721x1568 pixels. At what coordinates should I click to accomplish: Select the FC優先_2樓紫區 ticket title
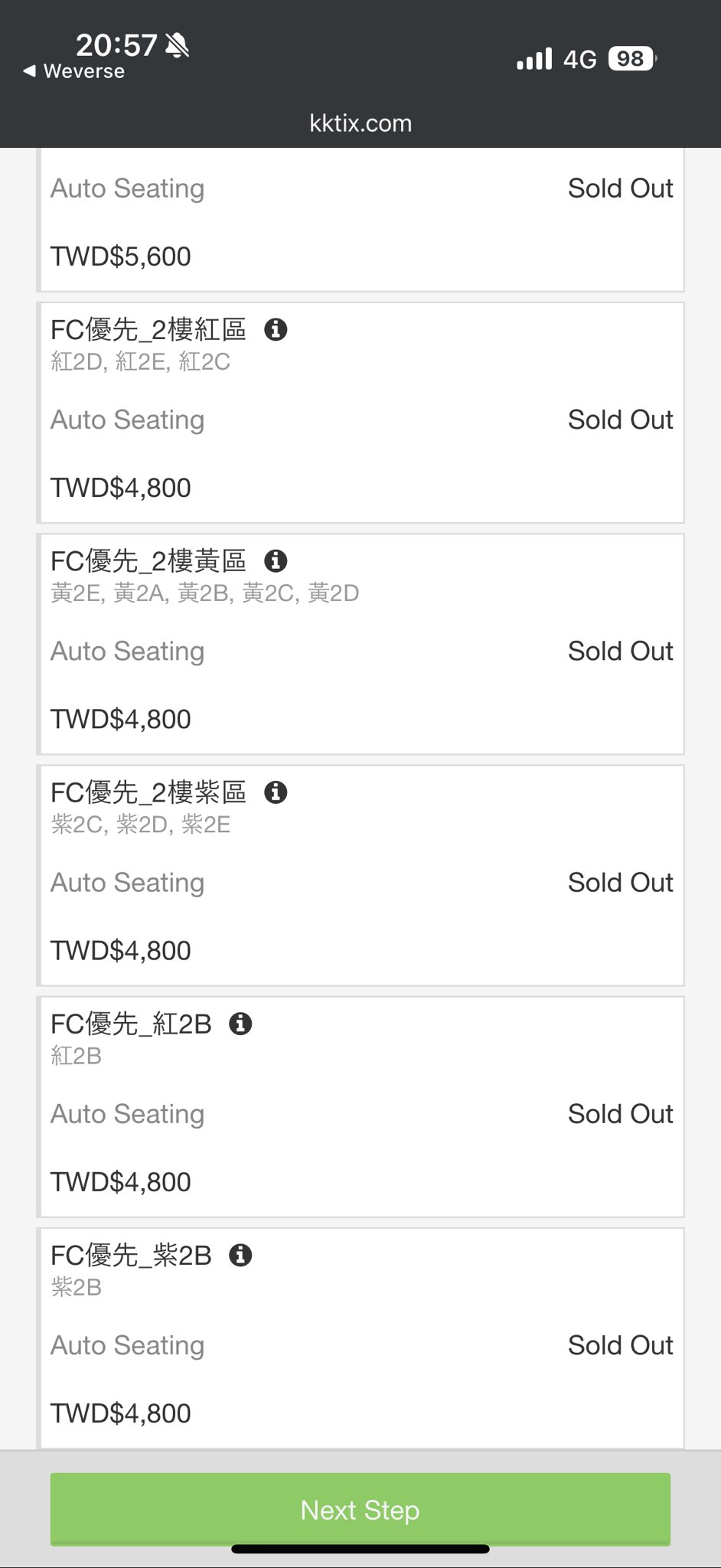point(148,792)
